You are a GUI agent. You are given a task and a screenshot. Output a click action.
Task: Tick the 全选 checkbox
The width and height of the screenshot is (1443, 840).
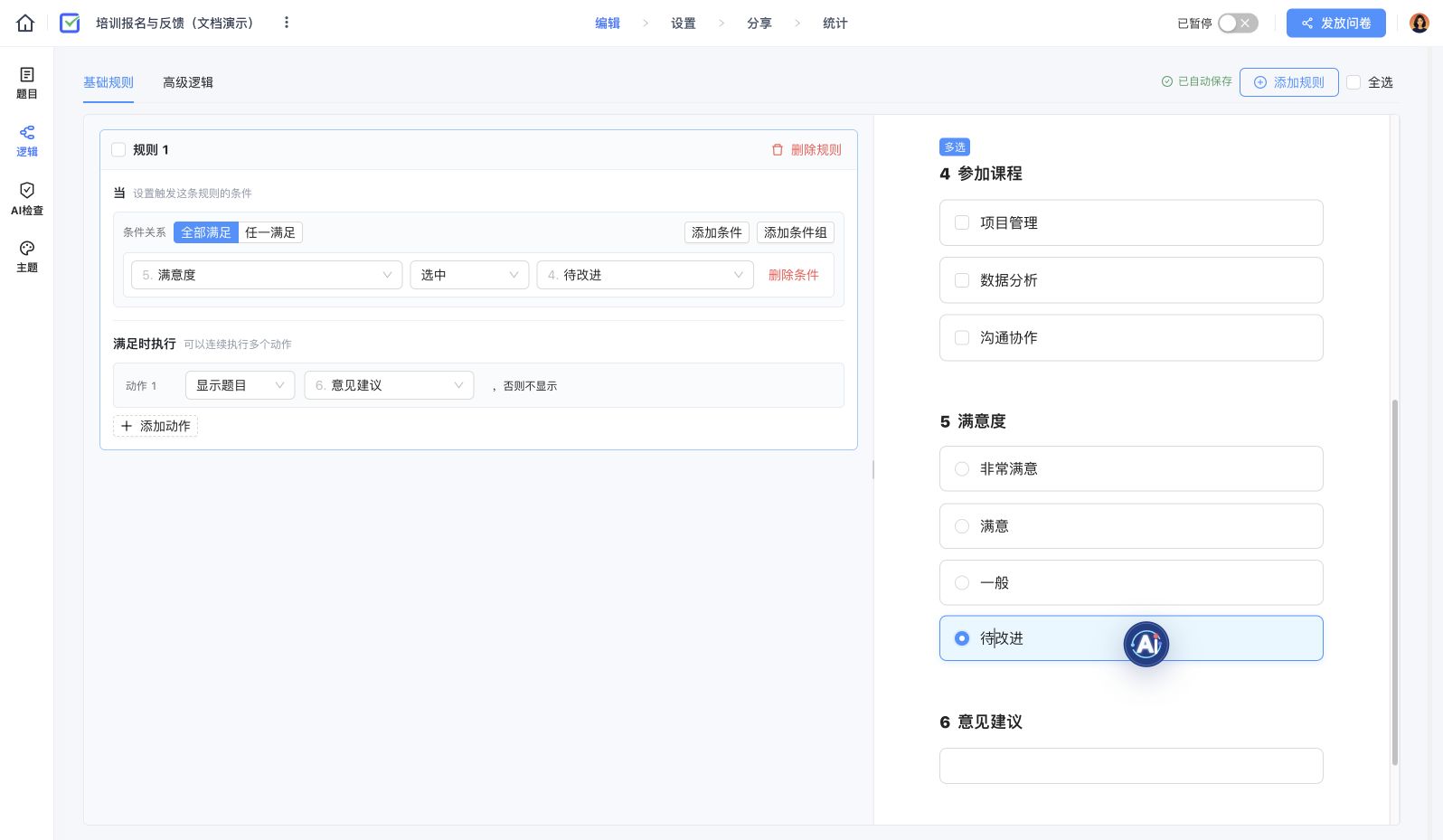click(x=1353, y=82)
